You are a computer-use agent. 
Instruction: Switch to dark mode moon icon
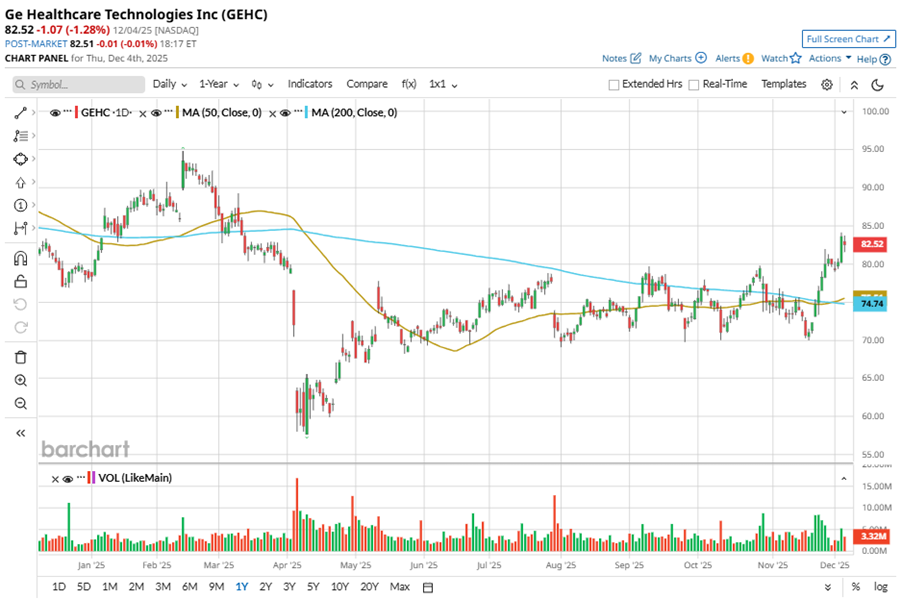(877, 85)
